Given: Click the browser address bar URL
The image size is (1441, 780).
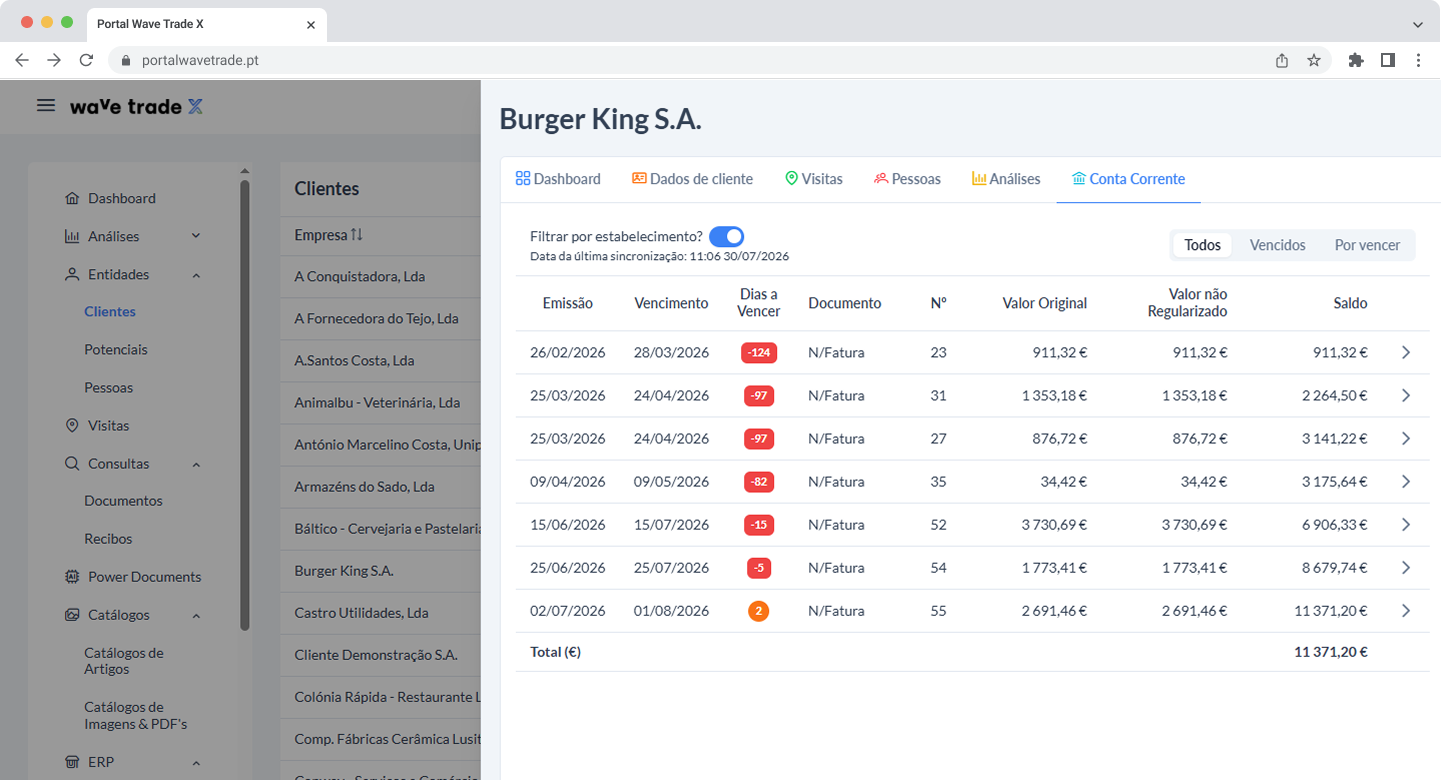Looking at the screenshot, I should pos(200,60).
